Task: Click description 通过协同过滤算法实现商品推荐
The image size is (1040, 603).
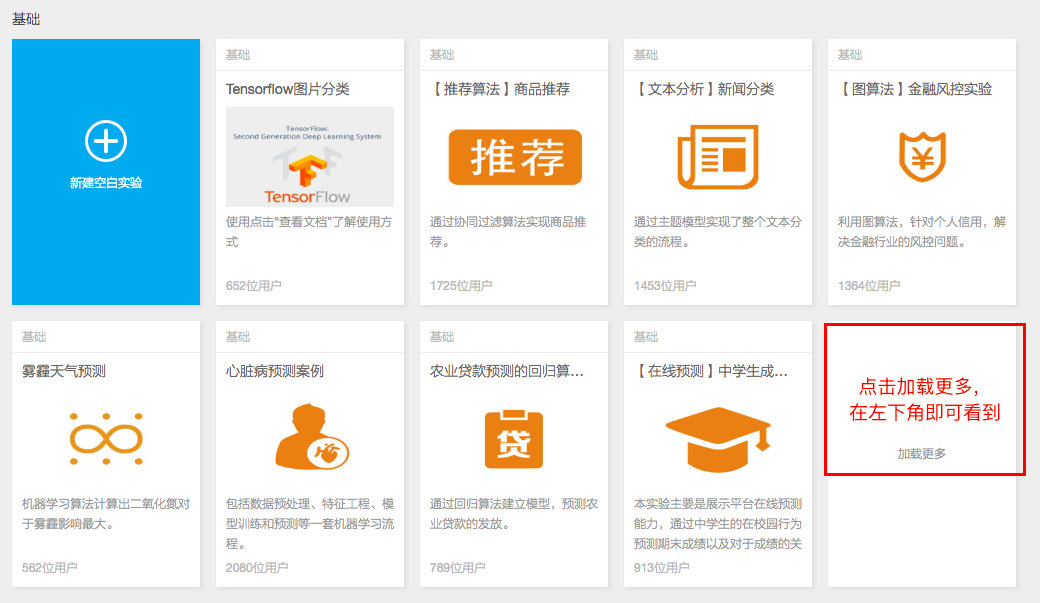Action: click(x=508, y=232)
